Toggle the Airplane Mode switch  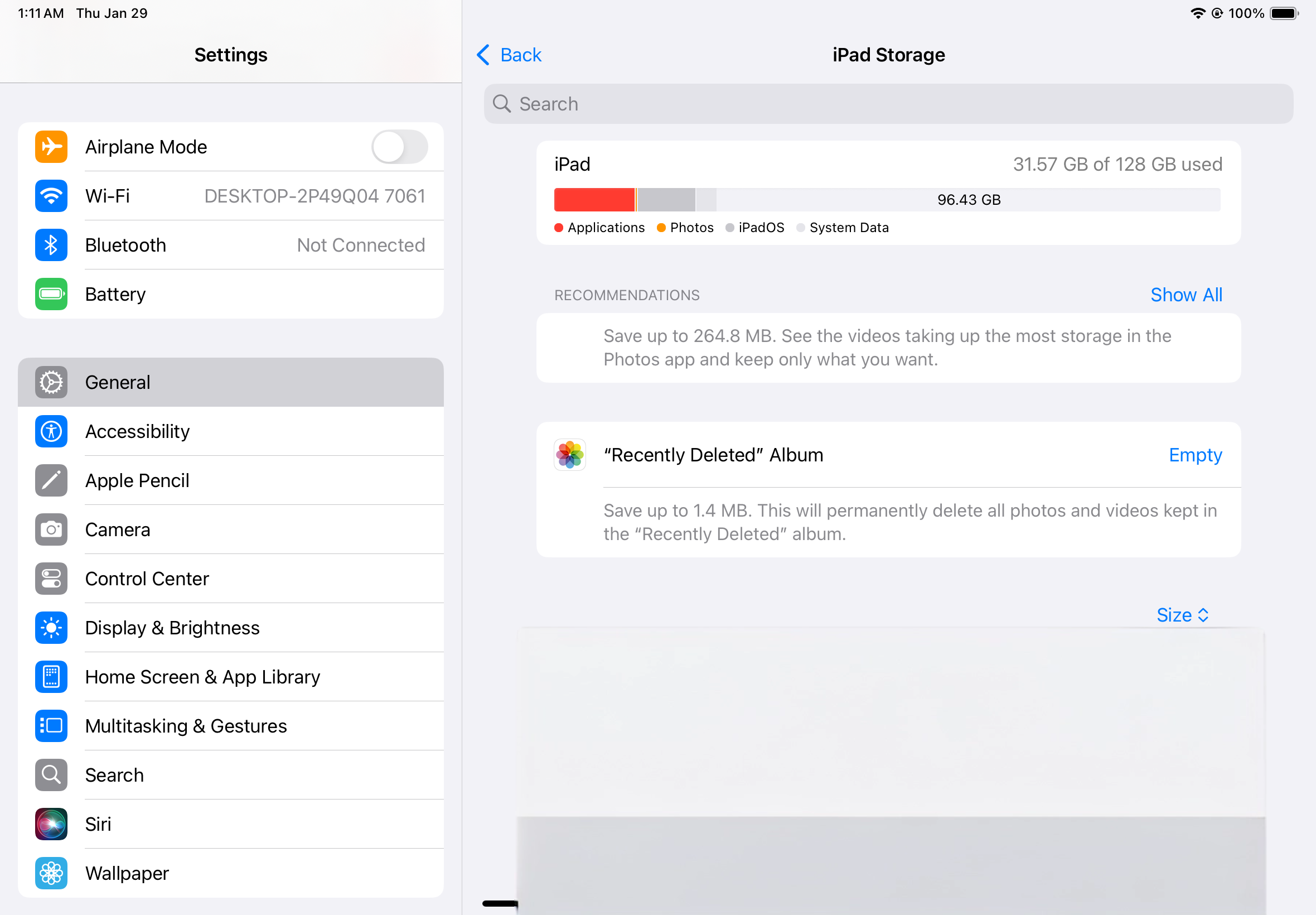399,147
